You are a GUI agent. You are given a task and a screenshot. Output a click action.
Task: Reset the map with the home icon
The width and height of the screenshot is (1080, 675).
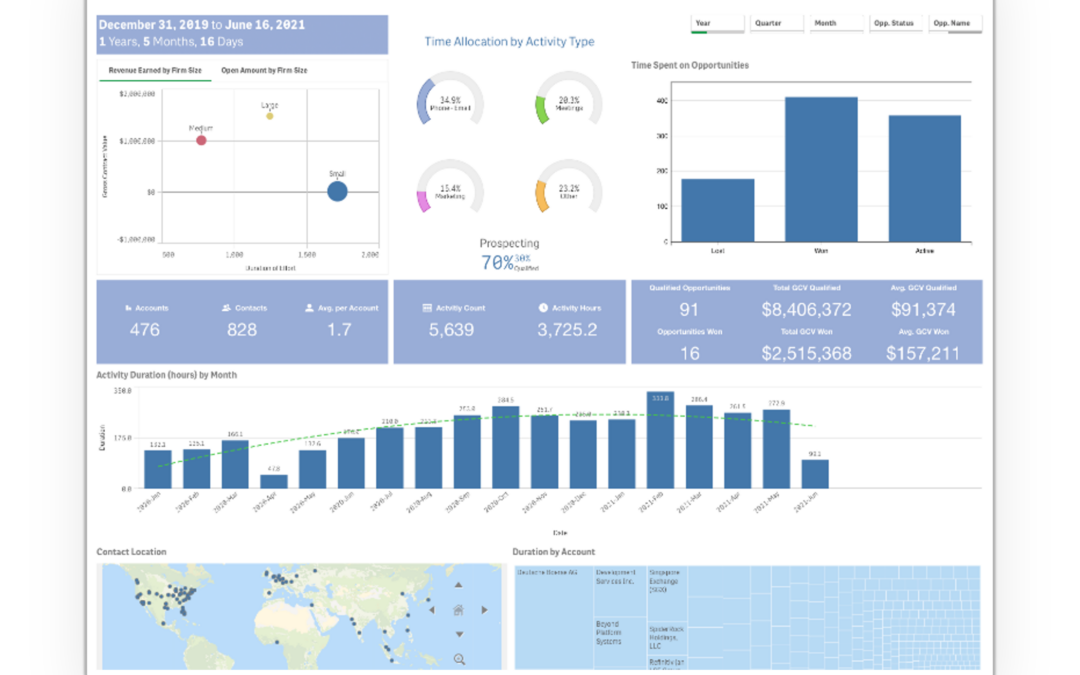click(458, 609)
